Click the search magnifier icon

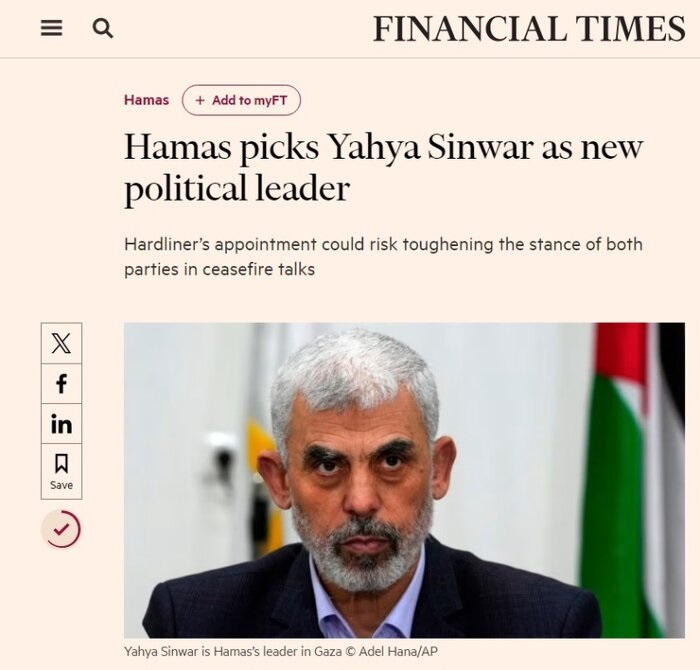click(102, 29)
